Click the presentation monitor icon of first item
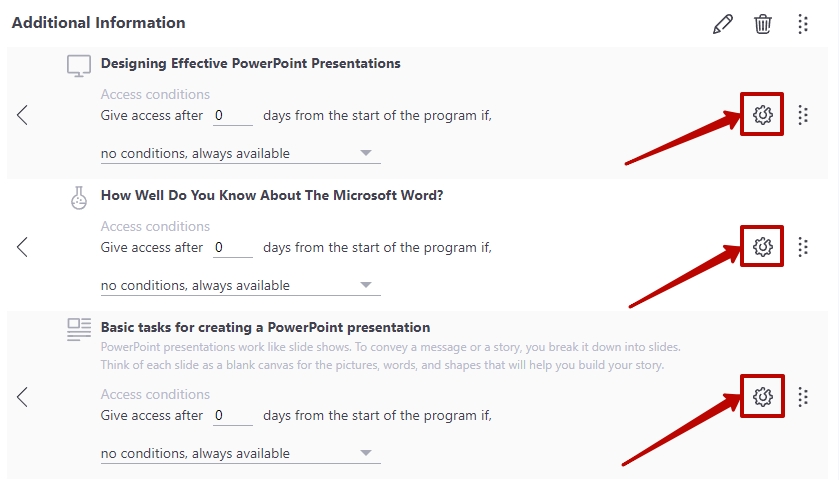This screenshot has height=480, width=839. (x=79, y=66)
